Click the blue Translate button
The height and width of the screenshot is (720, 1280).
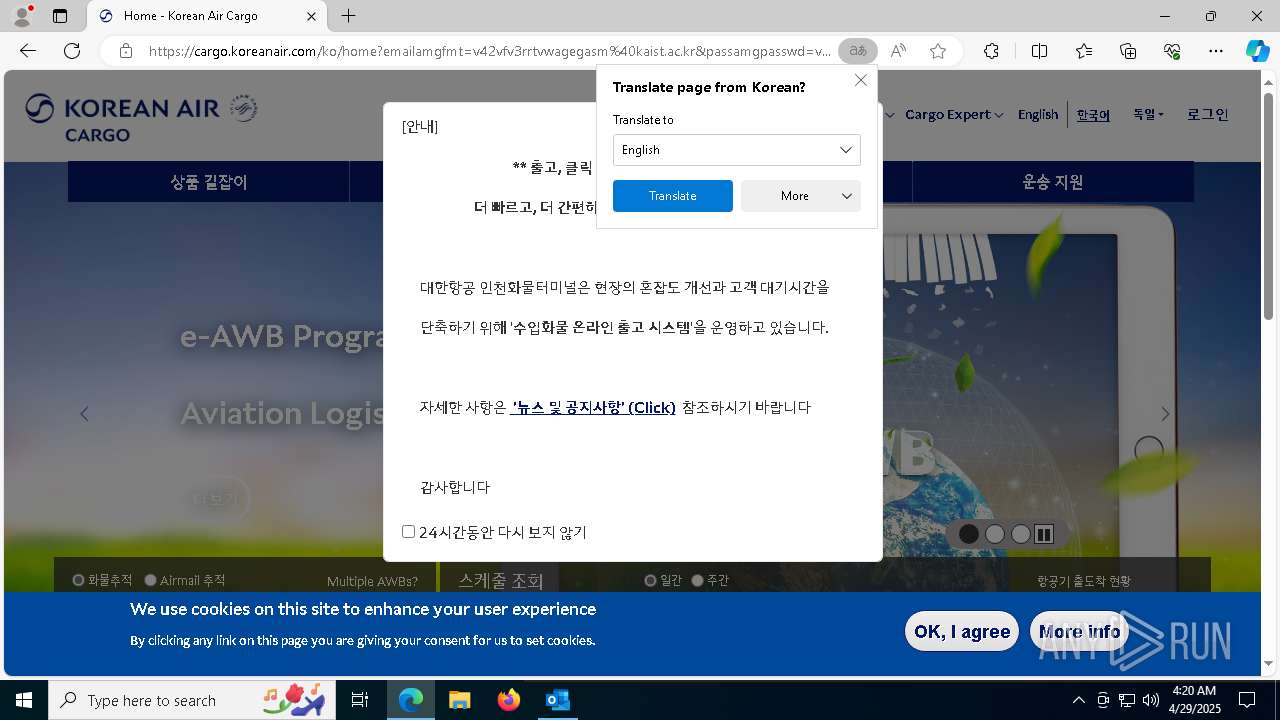coord(673,196)
